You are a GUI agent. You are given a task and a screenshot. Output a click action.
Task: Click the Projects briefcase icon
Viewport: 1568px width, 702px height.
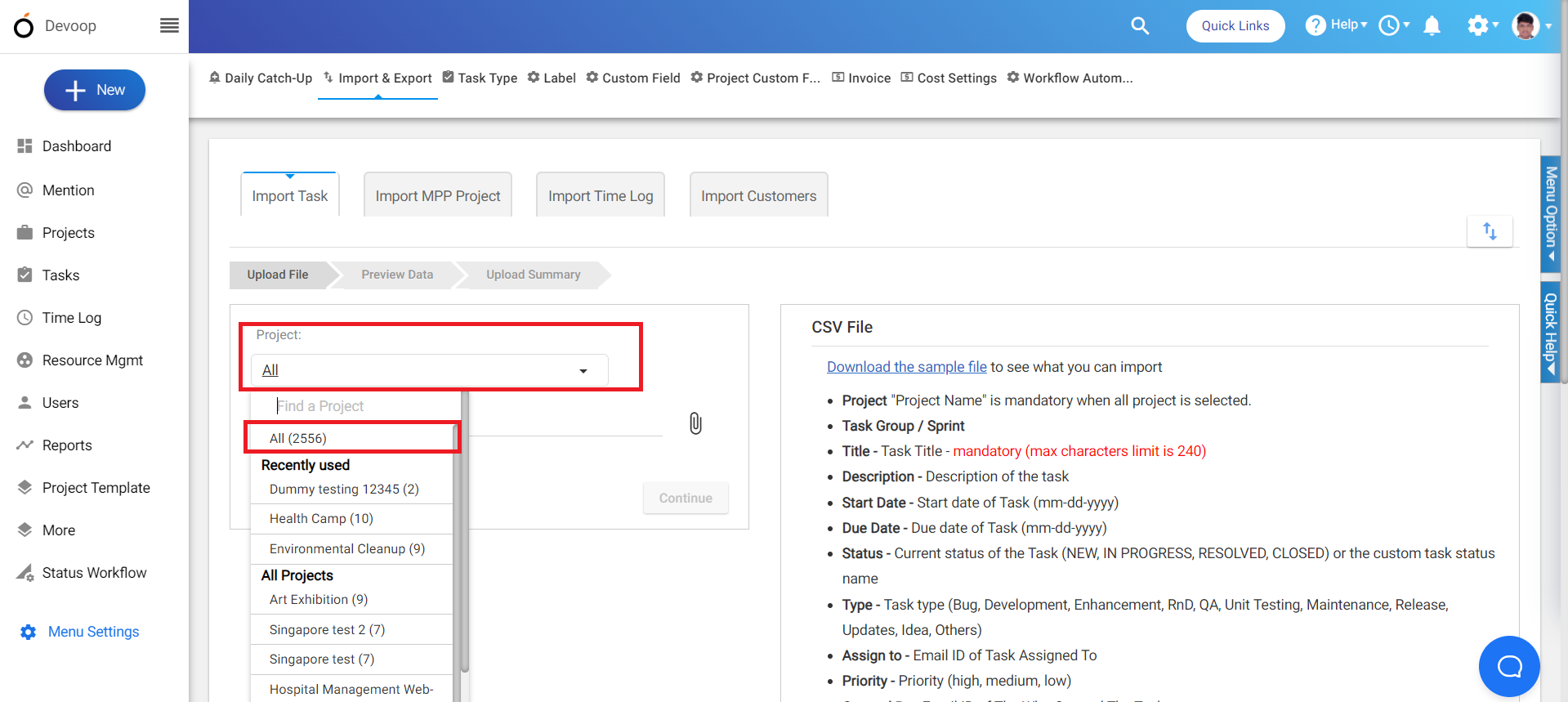[x=25, y=233]
